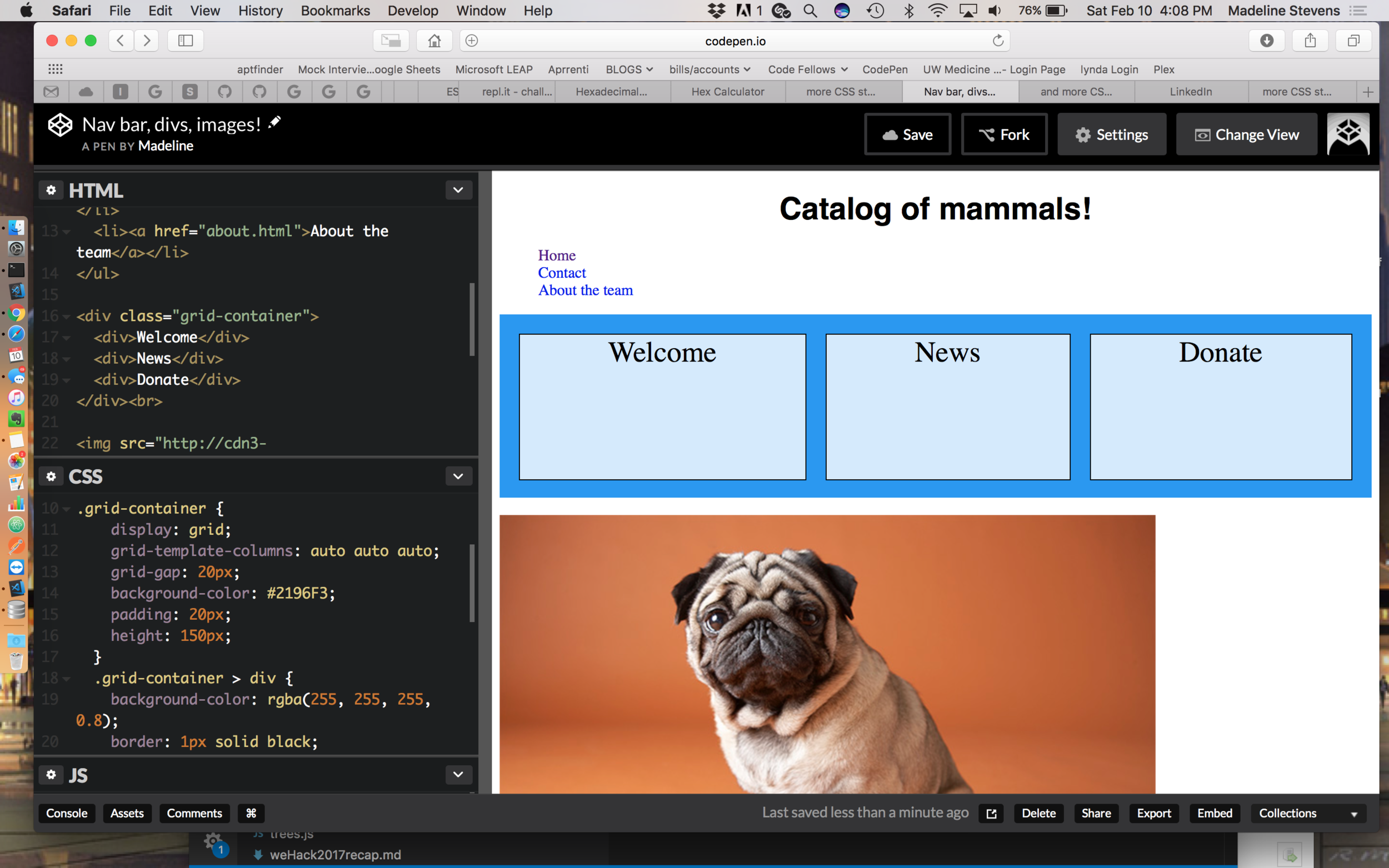Open Spotlight search in menu bar
This screenshot has height=868, width=1389.
click(x=810, y=11)
